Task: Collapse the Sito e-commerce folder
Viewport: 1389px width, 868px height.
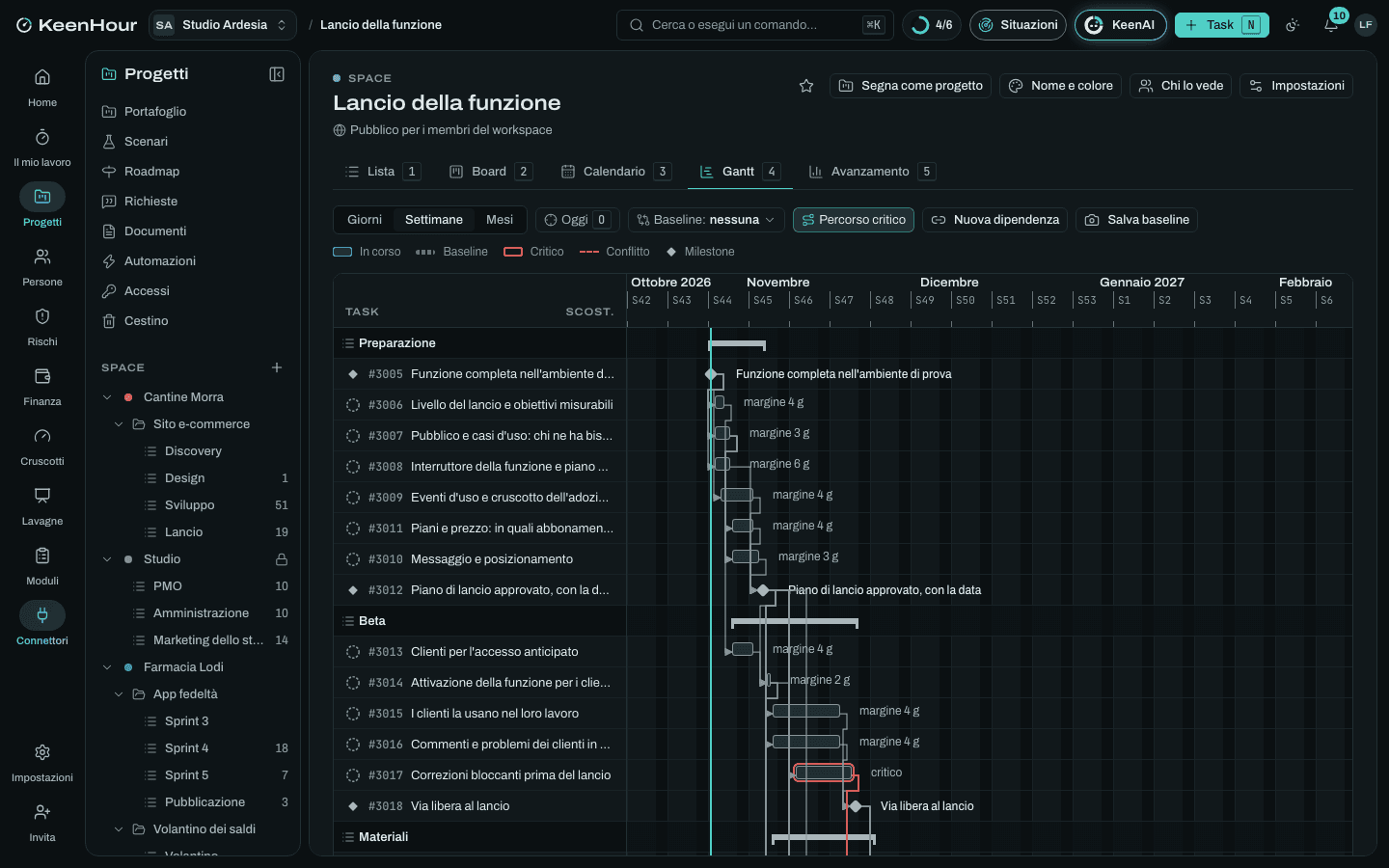Action: tap(119, 424)
